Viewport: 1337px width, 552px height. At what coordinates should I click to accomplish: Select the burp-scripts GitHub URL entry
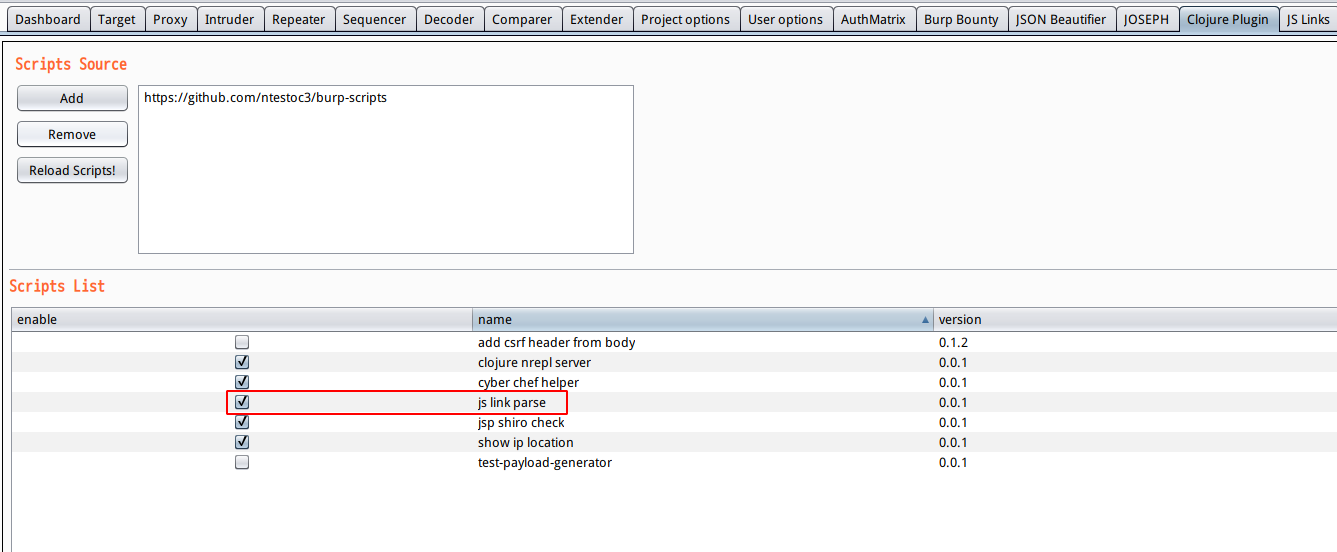[x=265, y=98]
